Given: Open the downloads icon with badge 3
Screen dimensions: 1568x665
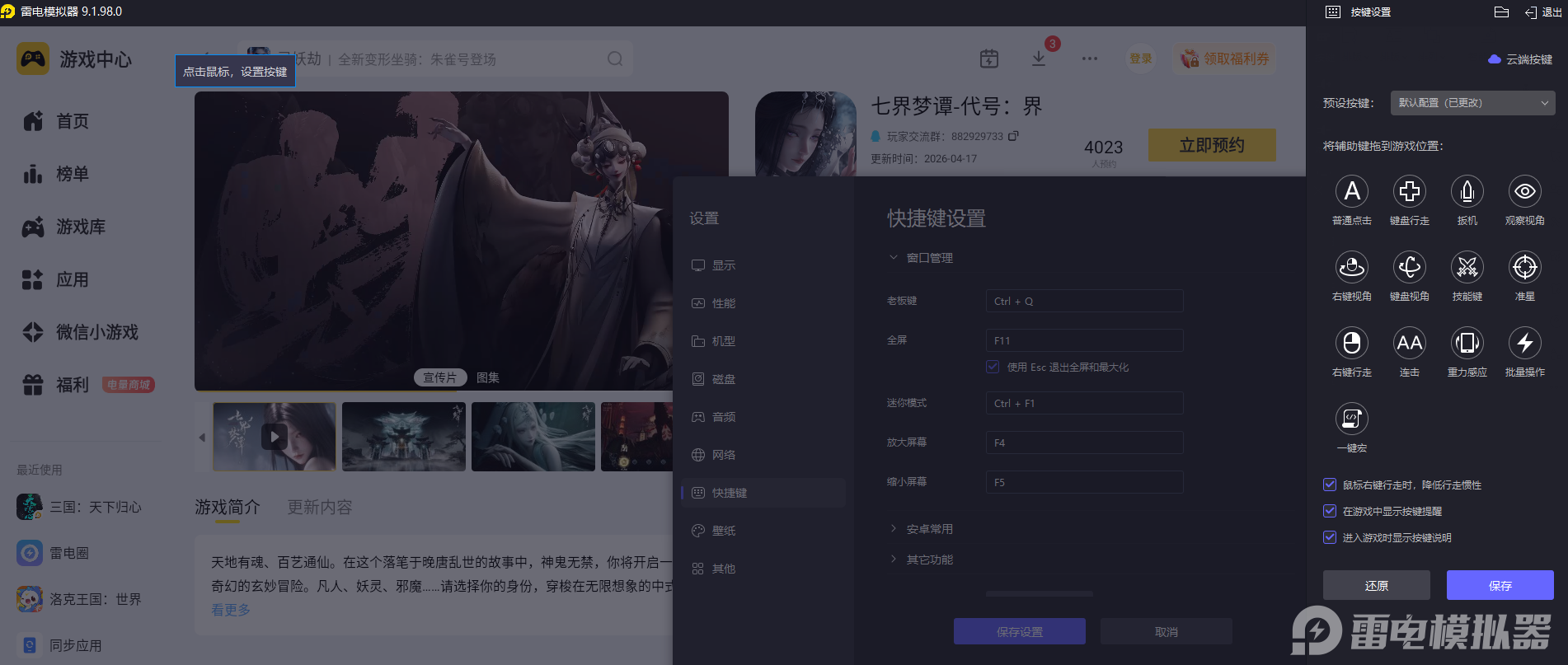Looking at the screenshot, I should pos(1039,59).
